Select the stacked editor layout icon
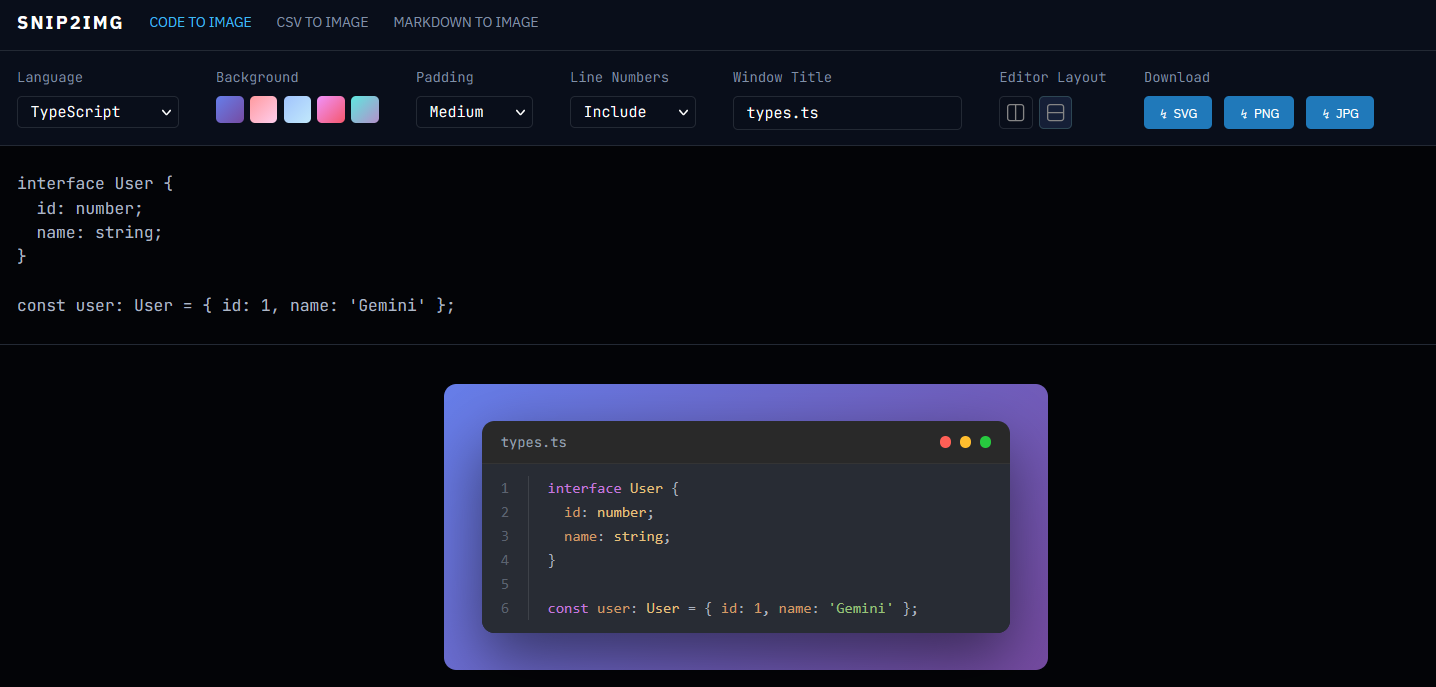Viewport: 1436px width, 687px height. coord(1055,113)
